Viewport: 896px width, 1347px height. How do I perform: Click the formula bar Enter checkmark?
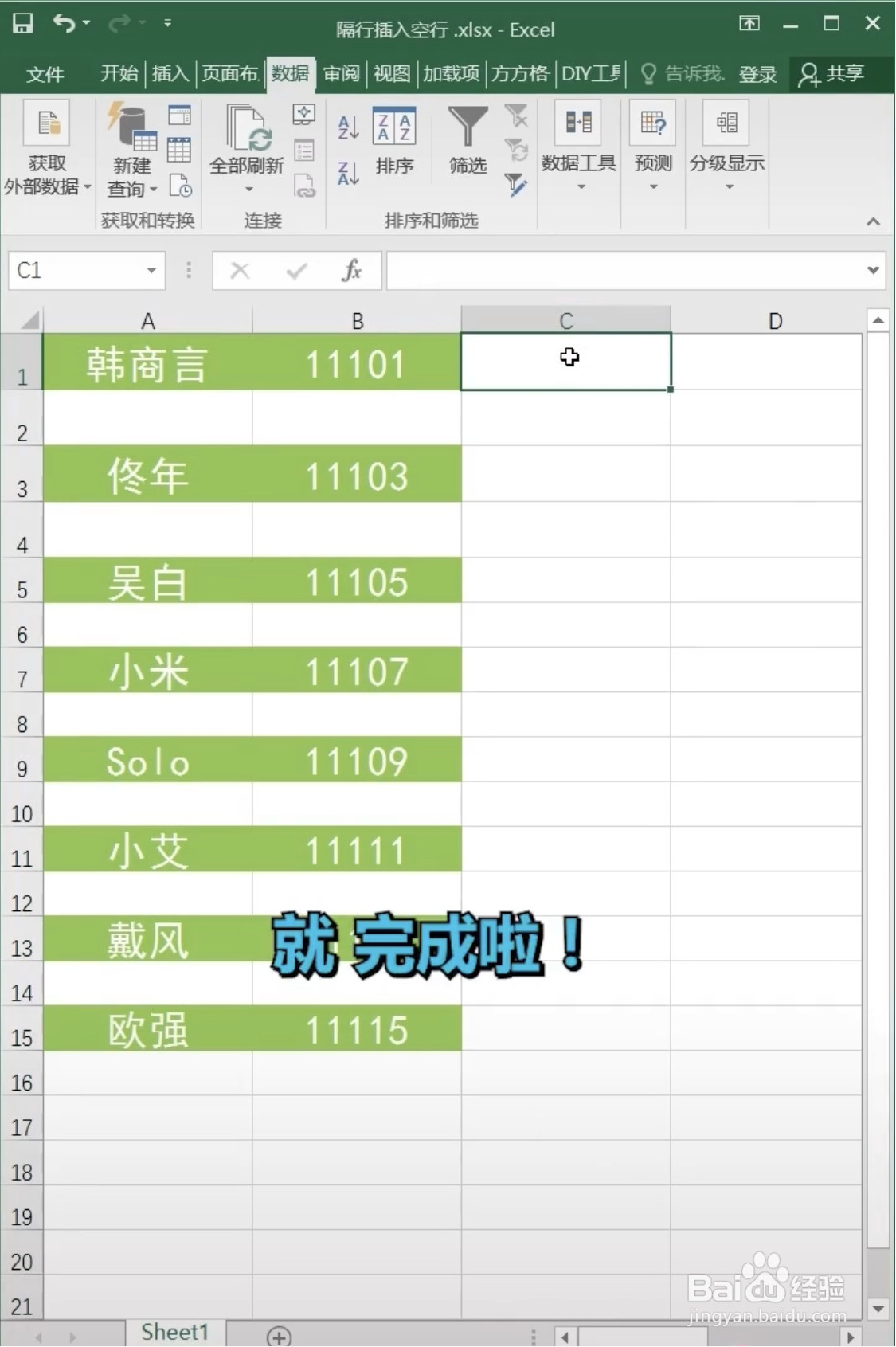[x=296, y=271]
